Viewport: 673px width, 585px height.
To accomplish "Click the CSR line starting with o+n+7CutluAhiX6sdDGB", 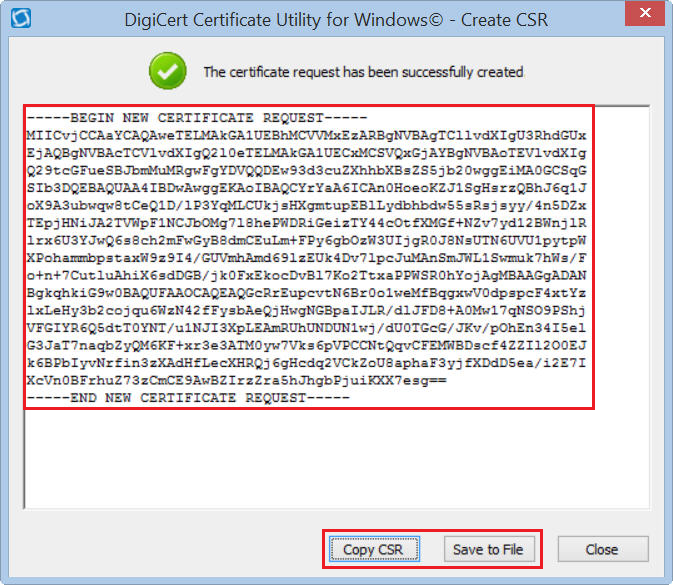I will coord(306,276).
